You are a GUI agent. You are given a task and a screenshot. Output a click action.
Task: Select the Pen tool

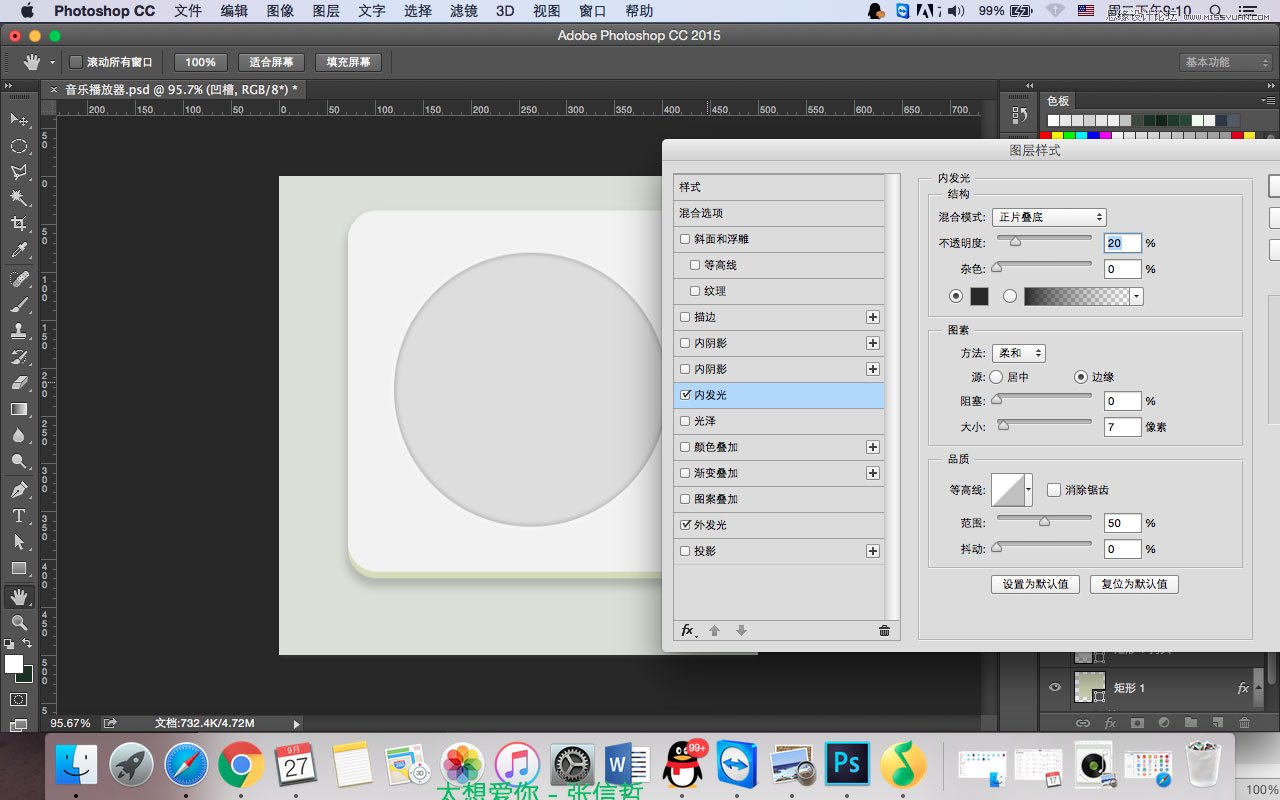19,489
